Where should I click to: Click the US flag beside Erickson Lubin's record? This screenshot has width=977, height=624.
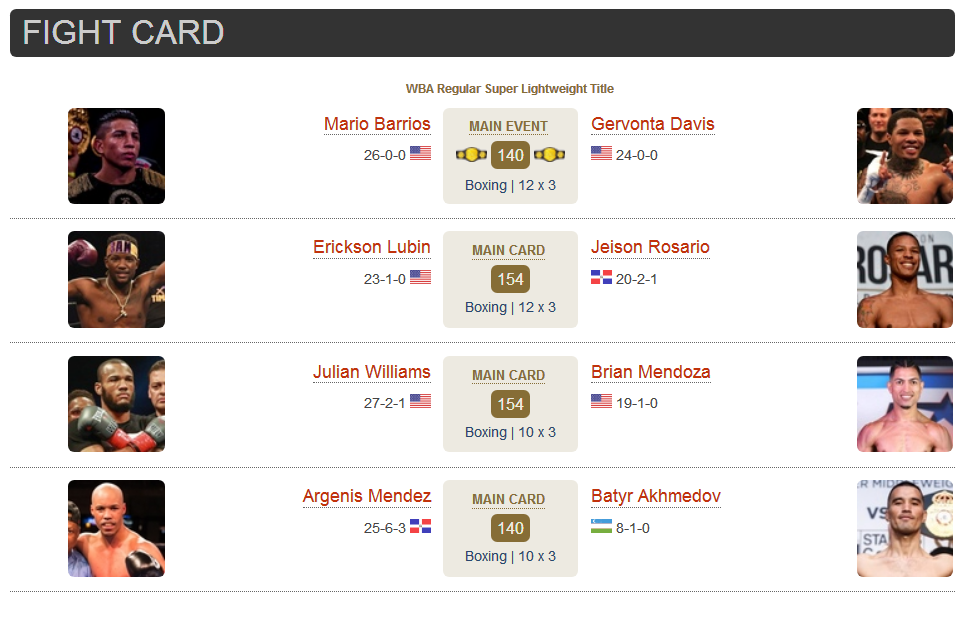(421, 277)
